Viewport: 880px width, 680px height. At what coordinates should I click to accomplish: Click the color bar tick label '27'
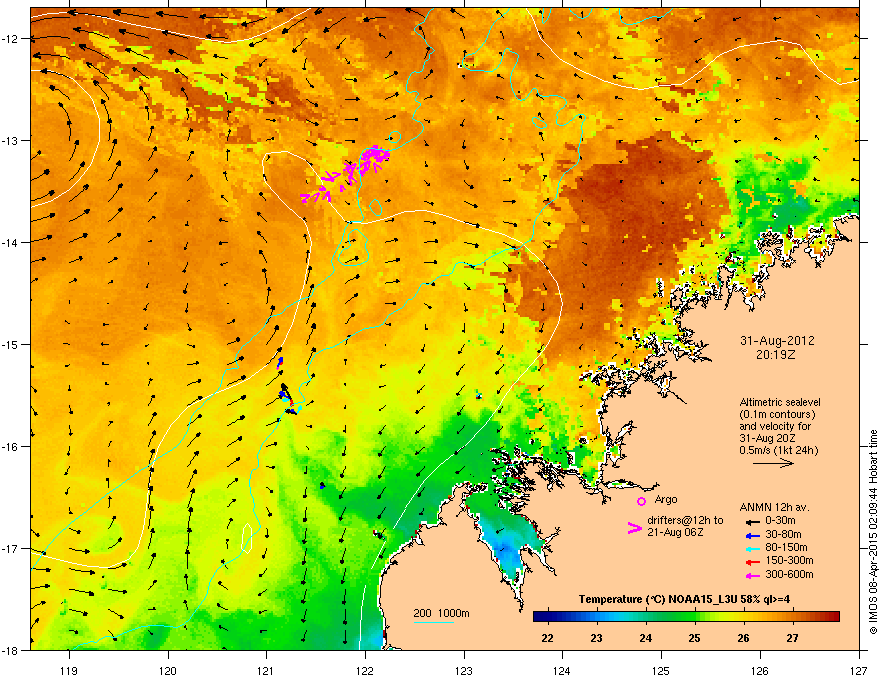[x=792, y=638]
